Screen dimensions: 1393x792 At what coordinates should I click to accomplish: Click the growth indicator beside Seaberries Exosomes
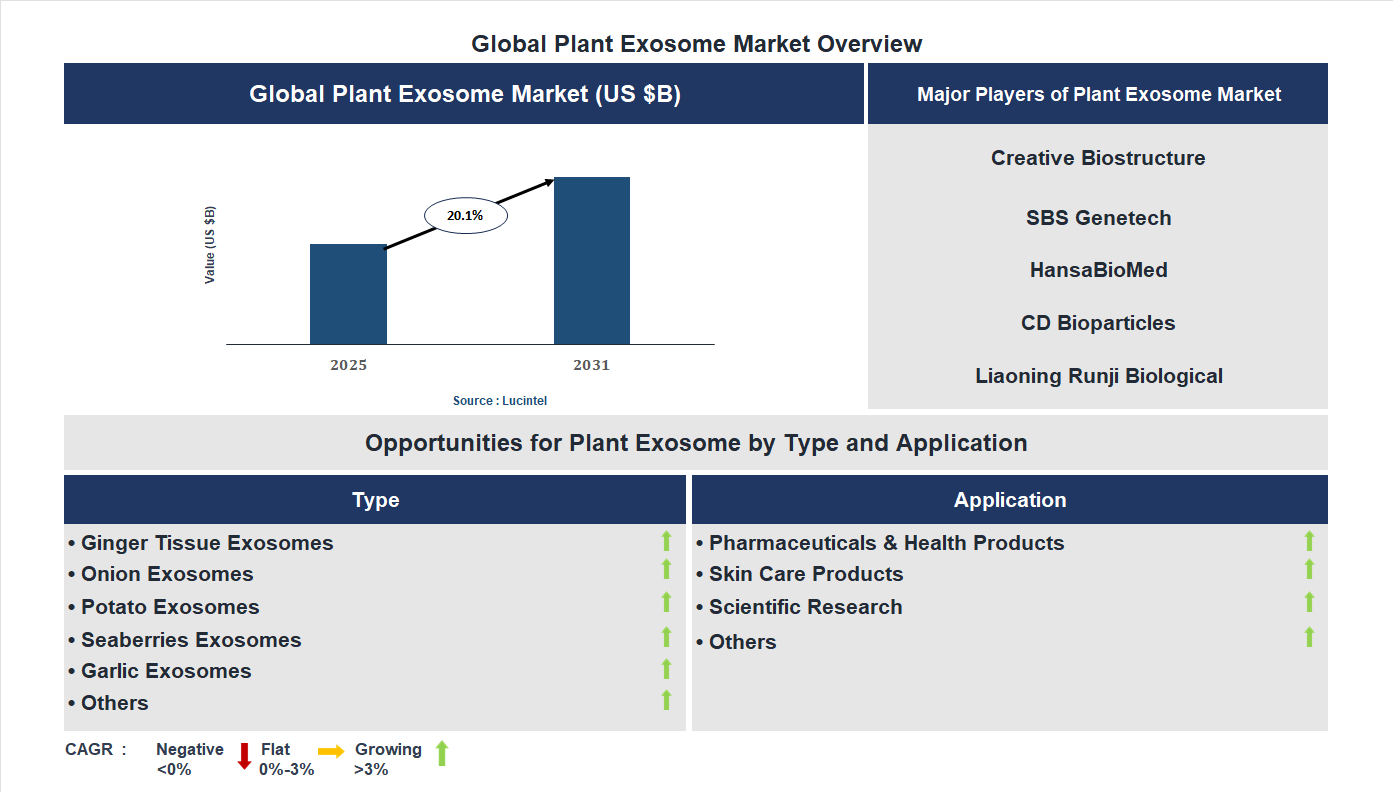[x=666, y=637]
